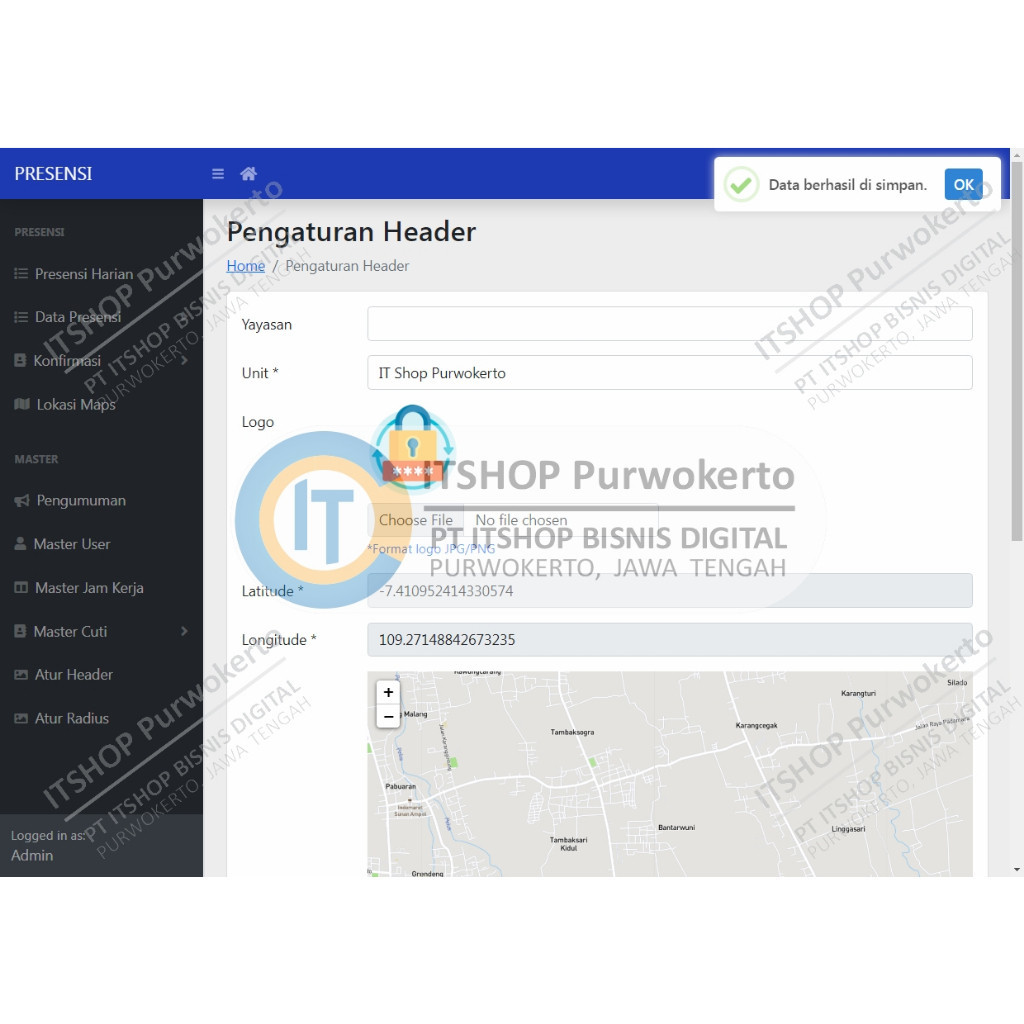This screenshot has width=1024, height=1024.
Task: Click the home icon in the blue navbar
Action: click(x=247, y=173)
